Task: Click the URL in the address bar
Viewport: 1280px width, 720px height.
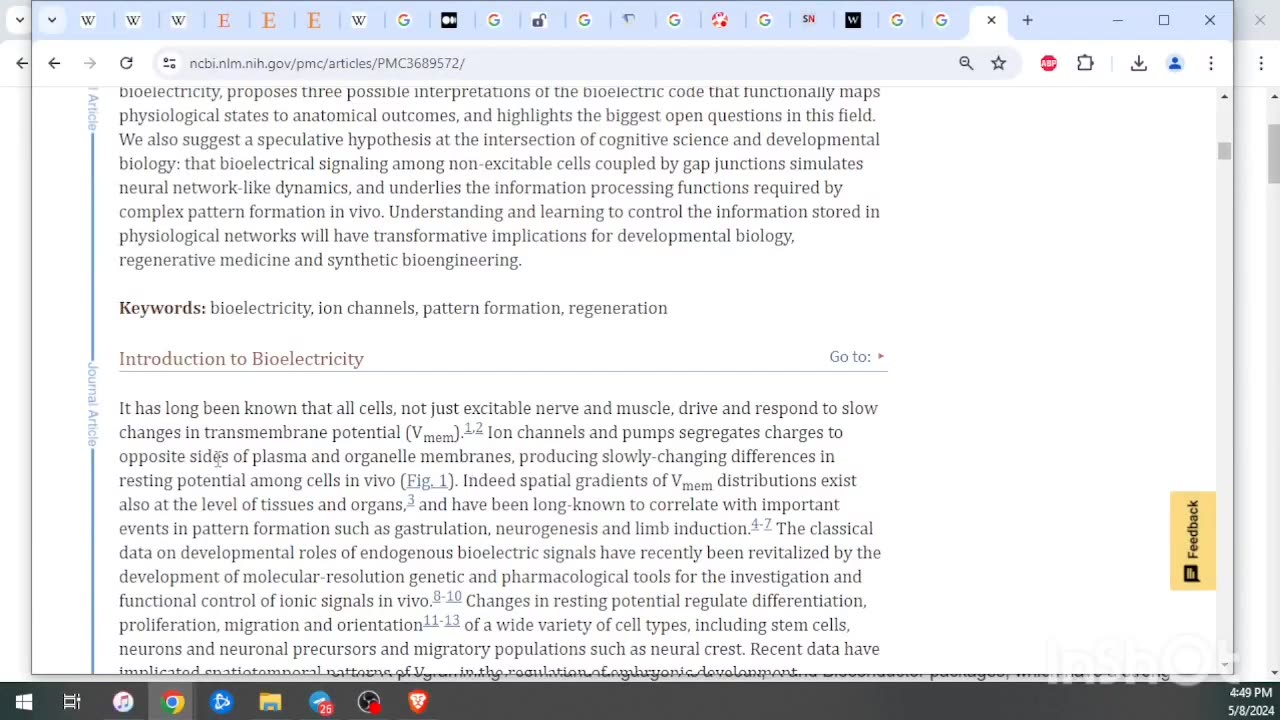Action: pos(327,63)
